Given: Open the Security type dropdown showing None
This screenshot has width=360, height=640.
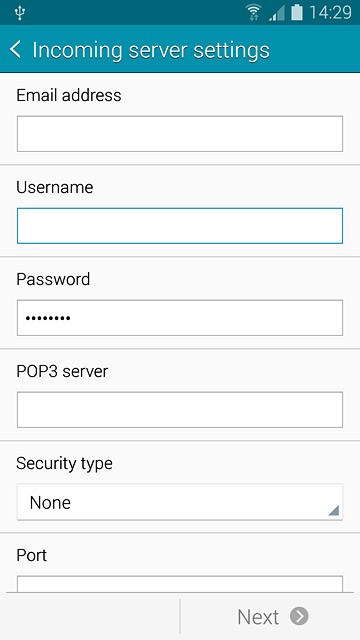Looking at the screenshot, I should (x=180, y=502).
